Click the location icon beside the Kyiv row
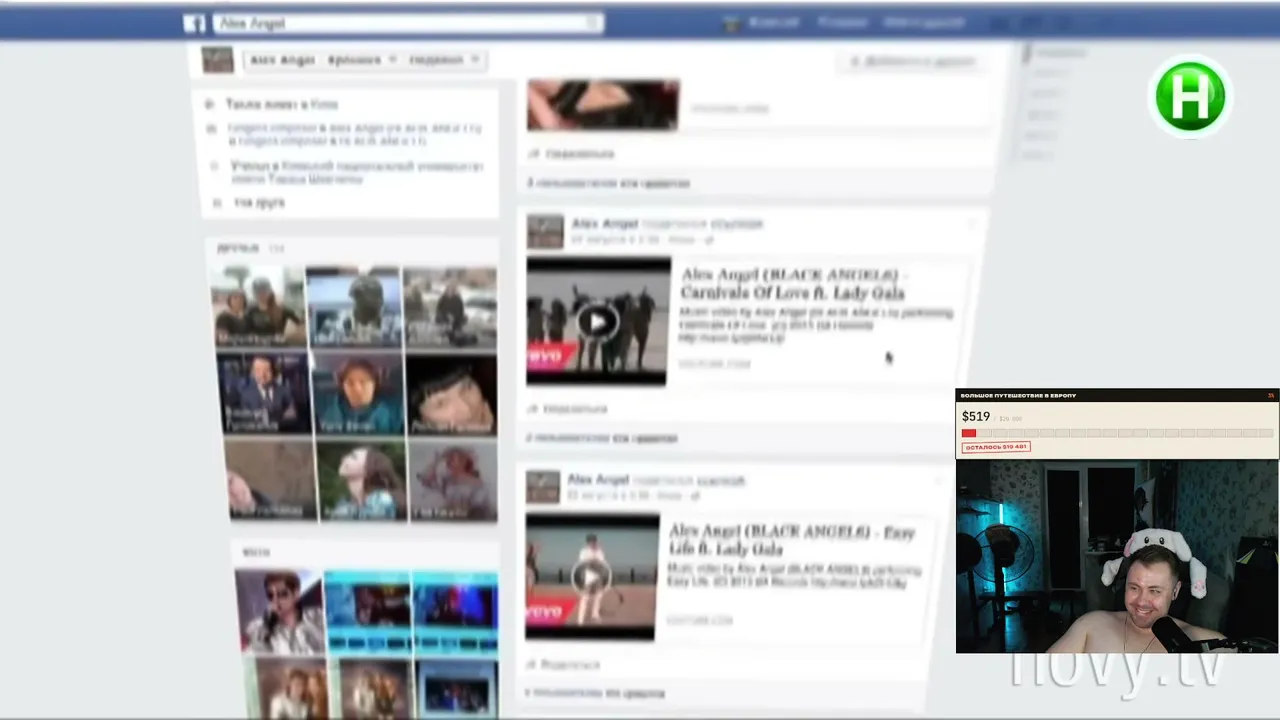Viewport: 1280px width, 720px height. pyautogui.click(x=210, y=104)
